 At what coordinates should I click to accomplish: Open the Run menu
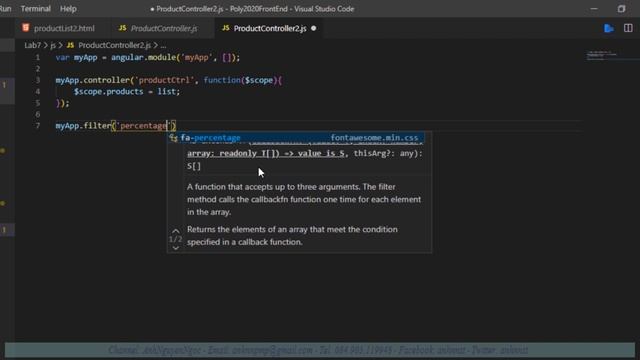click(x=5, y=9)
